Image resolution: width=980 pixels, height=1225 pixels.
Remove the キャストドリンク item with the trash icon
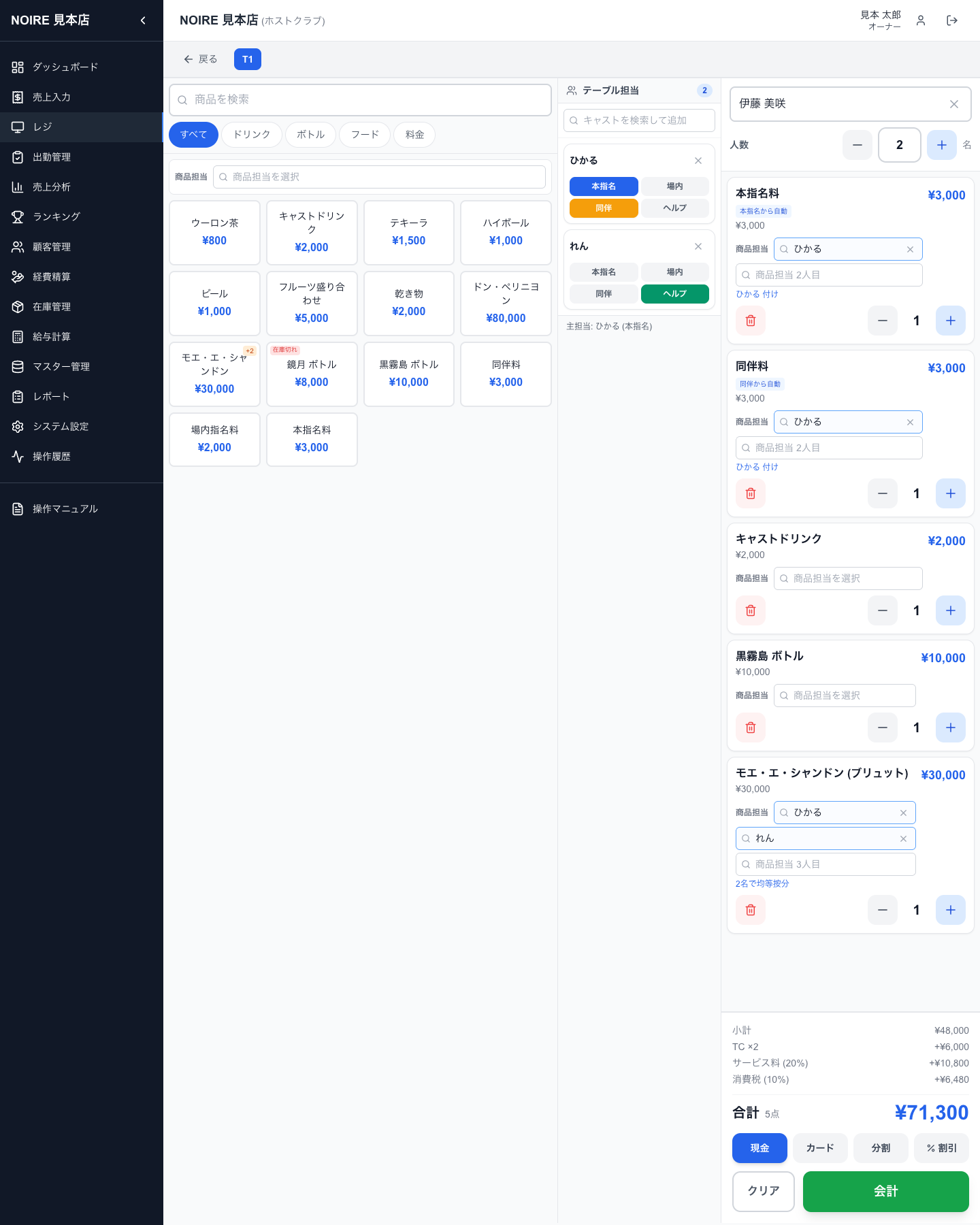coord(751,610)
